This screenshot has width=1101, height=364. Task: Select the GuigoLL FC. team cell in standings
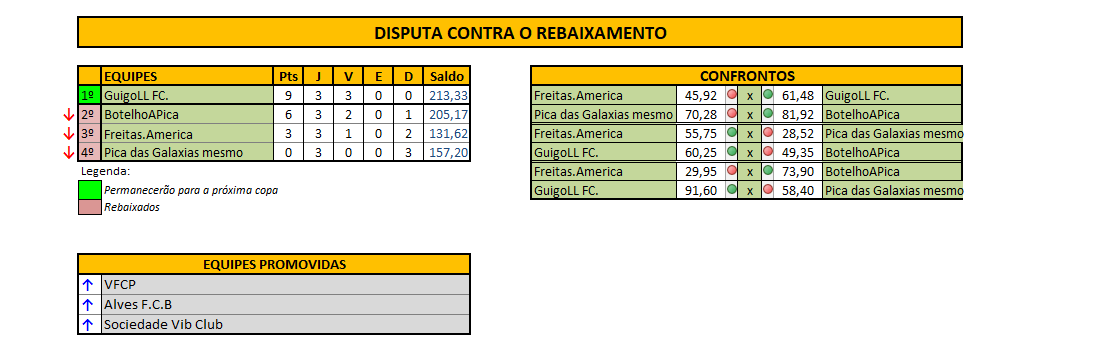[187, 95]
